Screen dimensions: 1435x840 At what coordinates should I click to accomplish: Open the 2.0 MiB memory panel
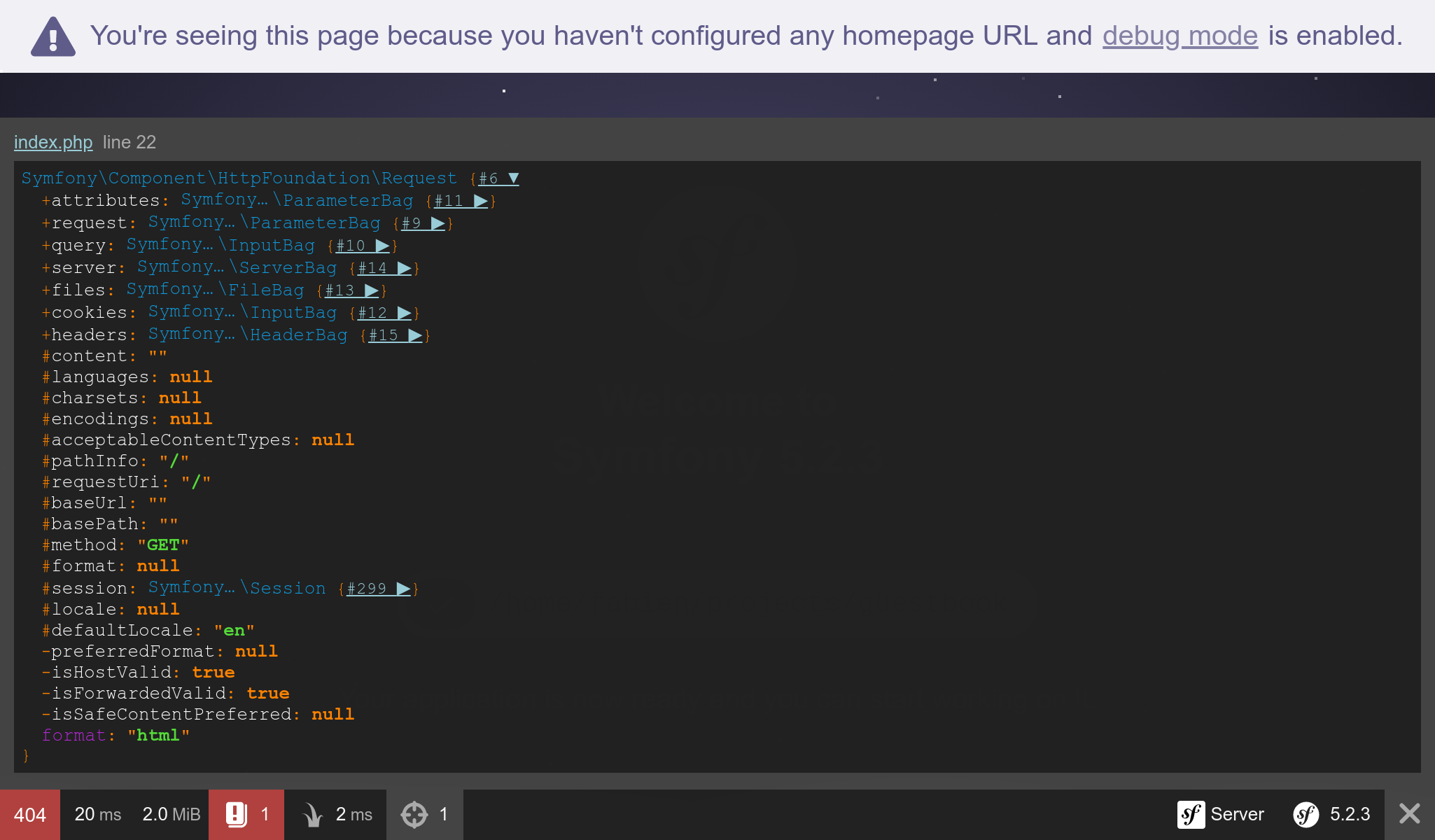(x=171, y=815)
